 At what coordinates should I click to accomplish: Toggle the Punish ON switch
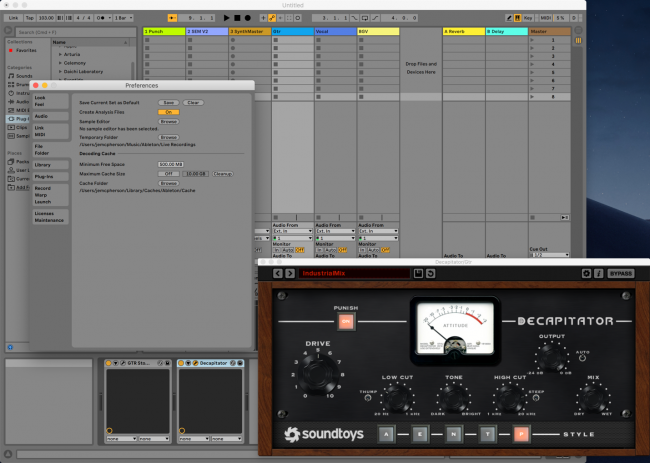345,321
